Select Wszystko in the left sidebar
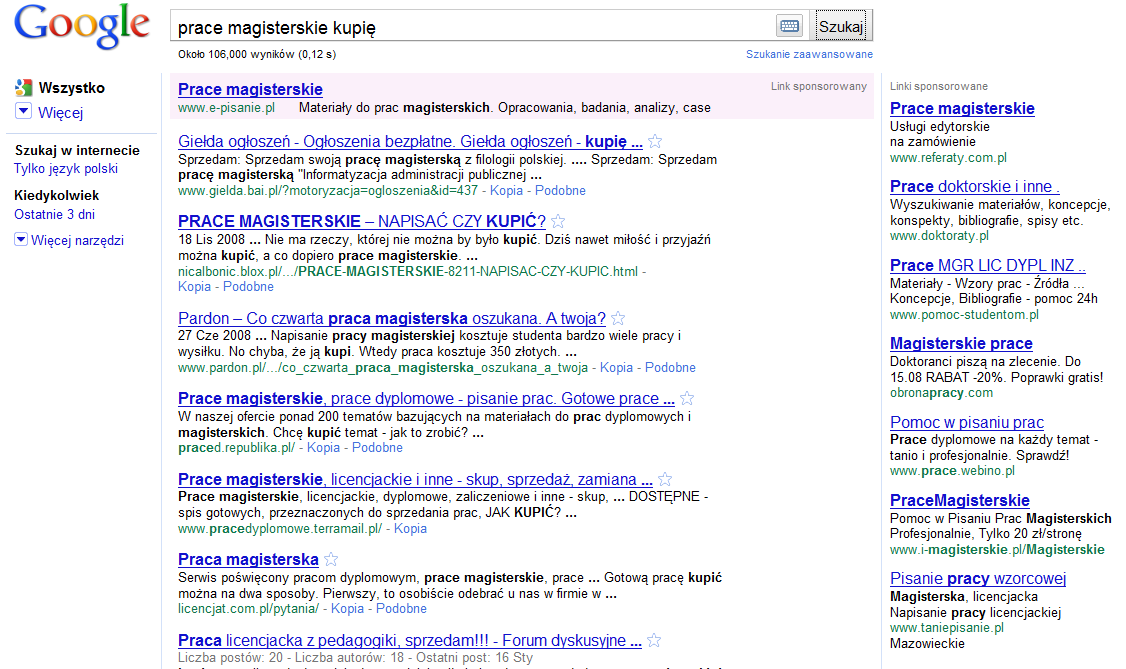The image size is (1126, 669). coord(72,88)
